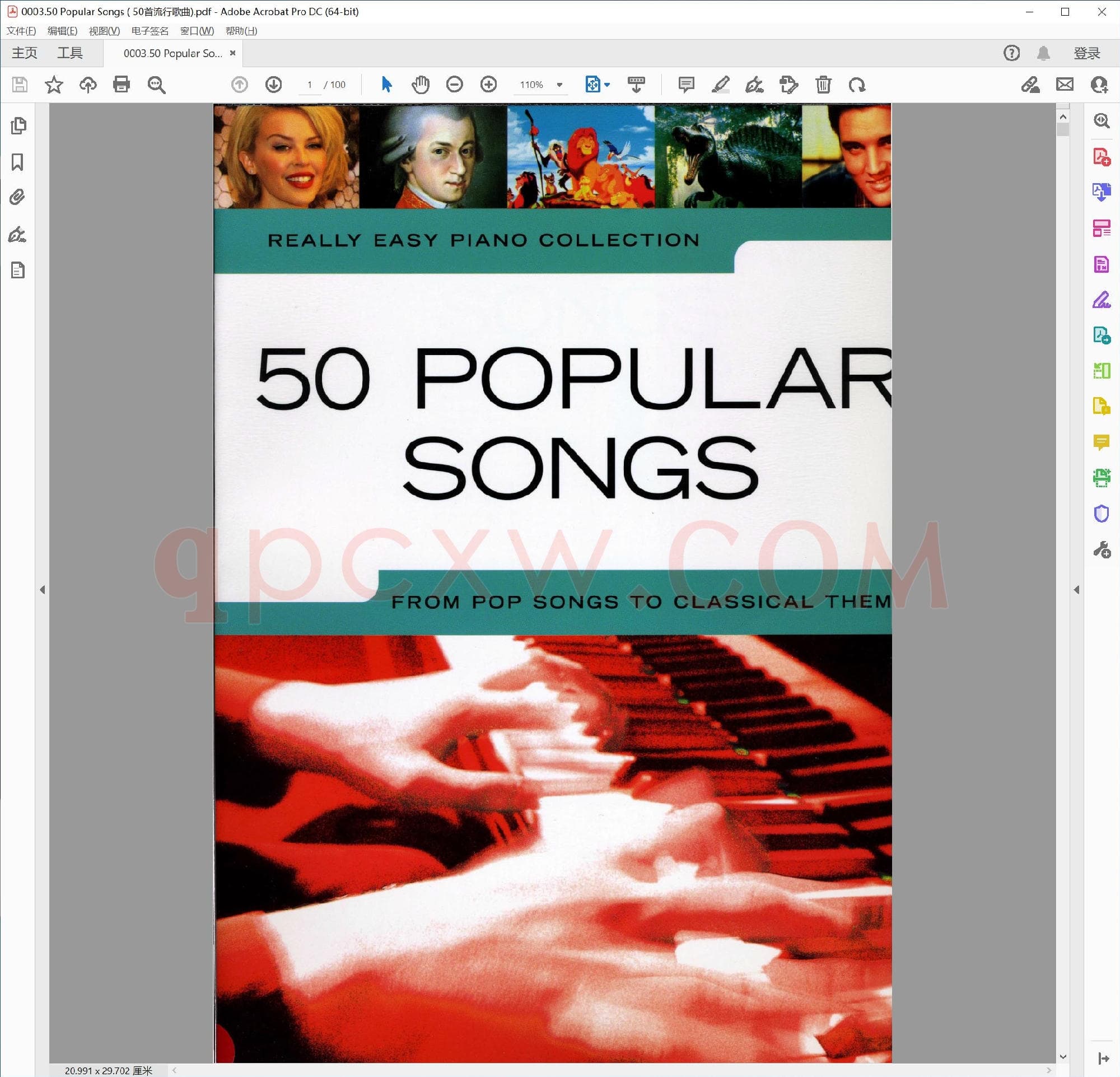This screenshot has height=1077, width=1120.
Task: Open the page display options dropdown
Action: [x=606, y=85]
